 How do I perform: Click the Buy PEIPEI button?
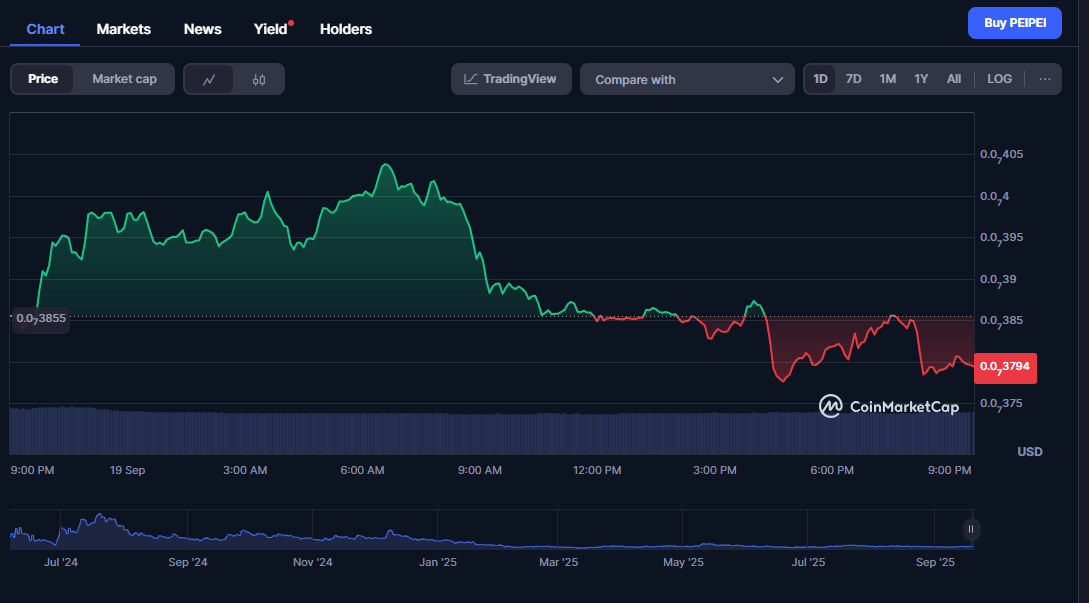tap(1014, 23)
